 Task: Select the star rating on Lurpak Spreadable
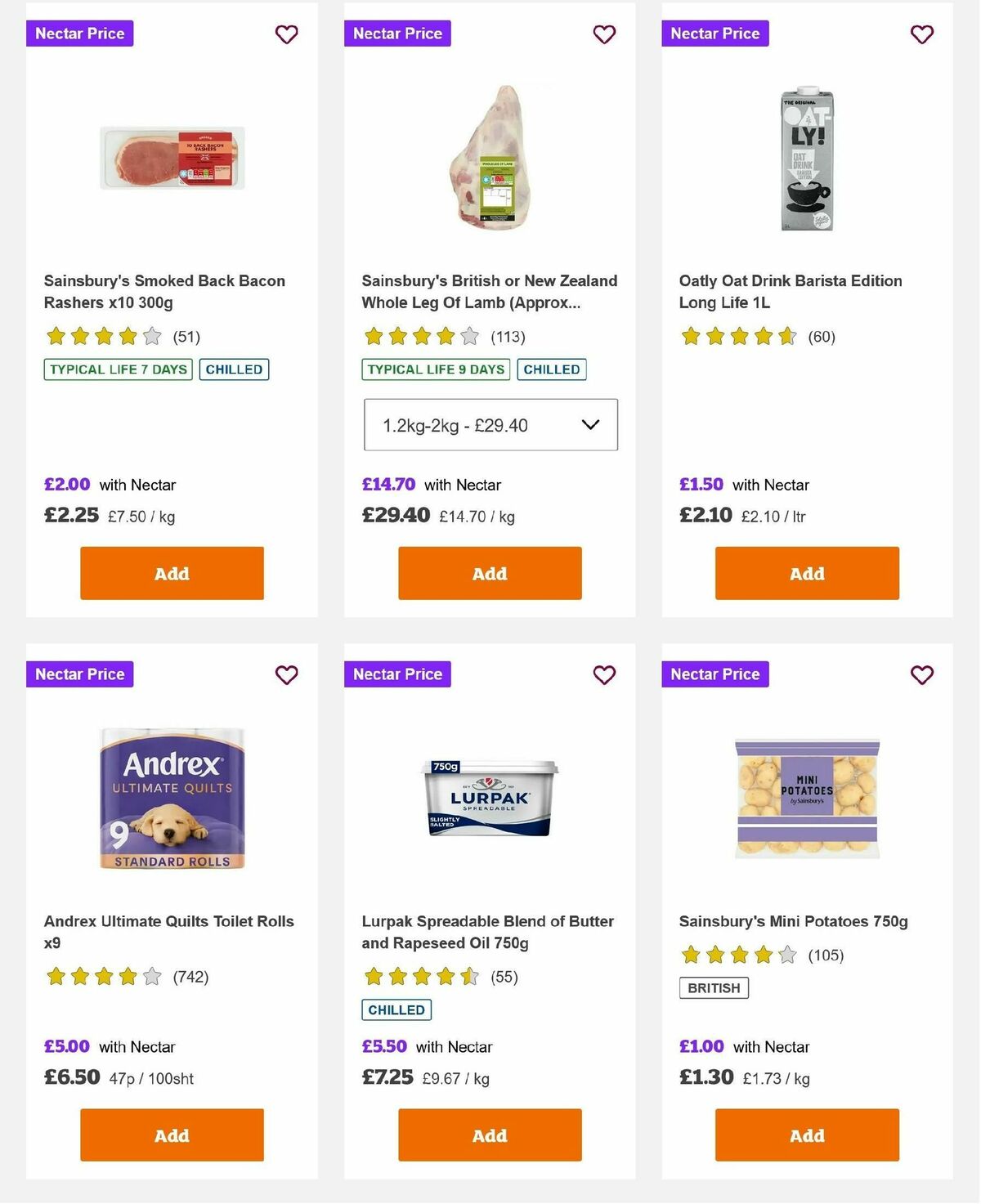click(421, 976)
